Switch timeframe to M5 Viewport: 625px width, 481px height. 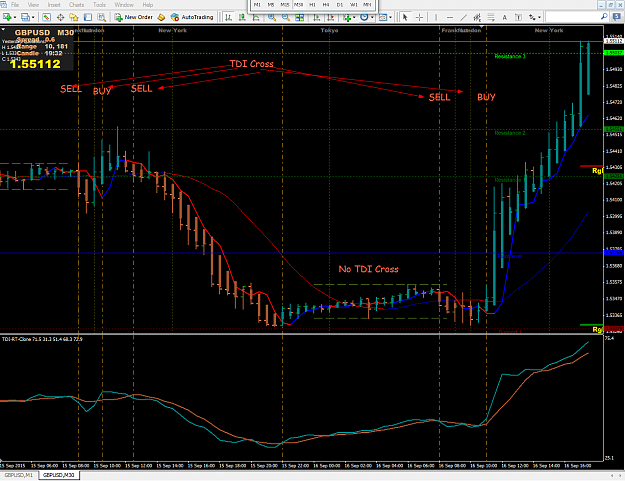pyautogui.click(x=271, y=4)
